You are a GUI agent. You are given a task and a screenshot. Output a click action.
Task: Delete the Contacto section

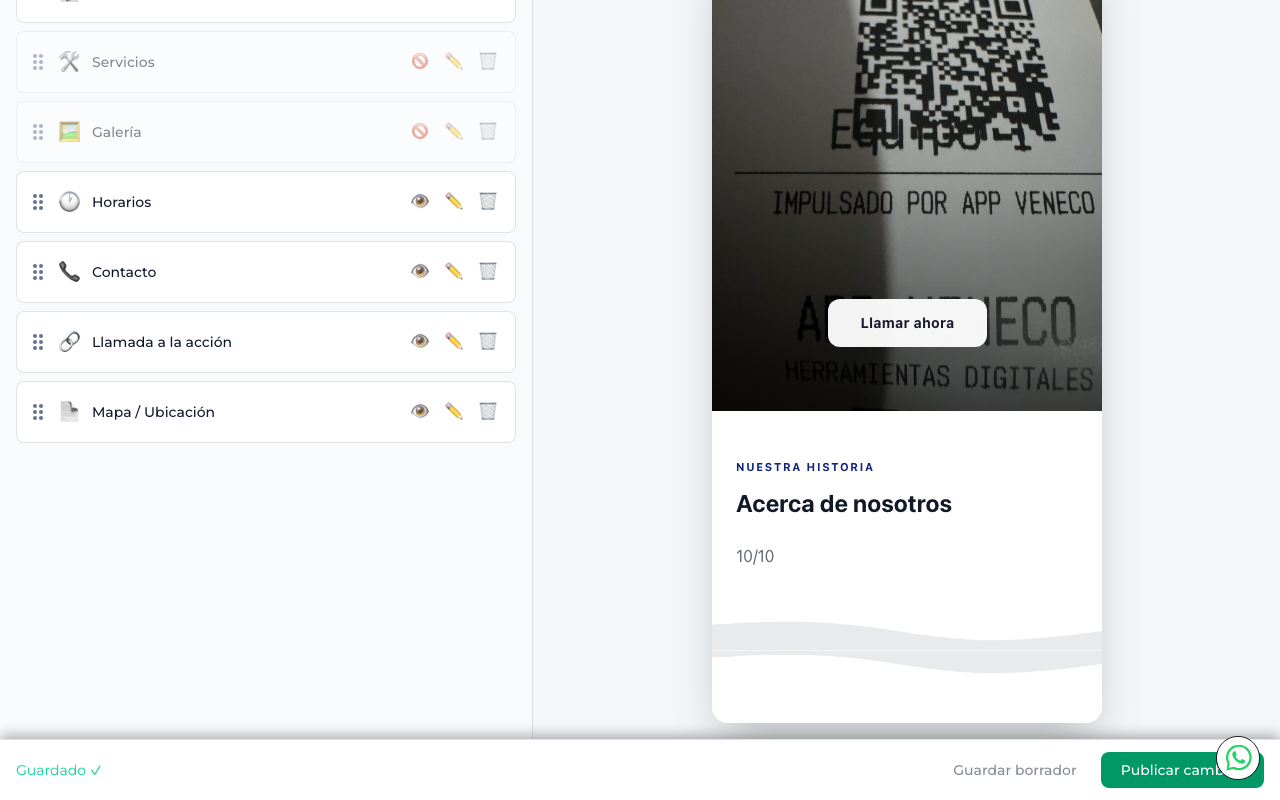pyautogui.click(x=488, y=271)
